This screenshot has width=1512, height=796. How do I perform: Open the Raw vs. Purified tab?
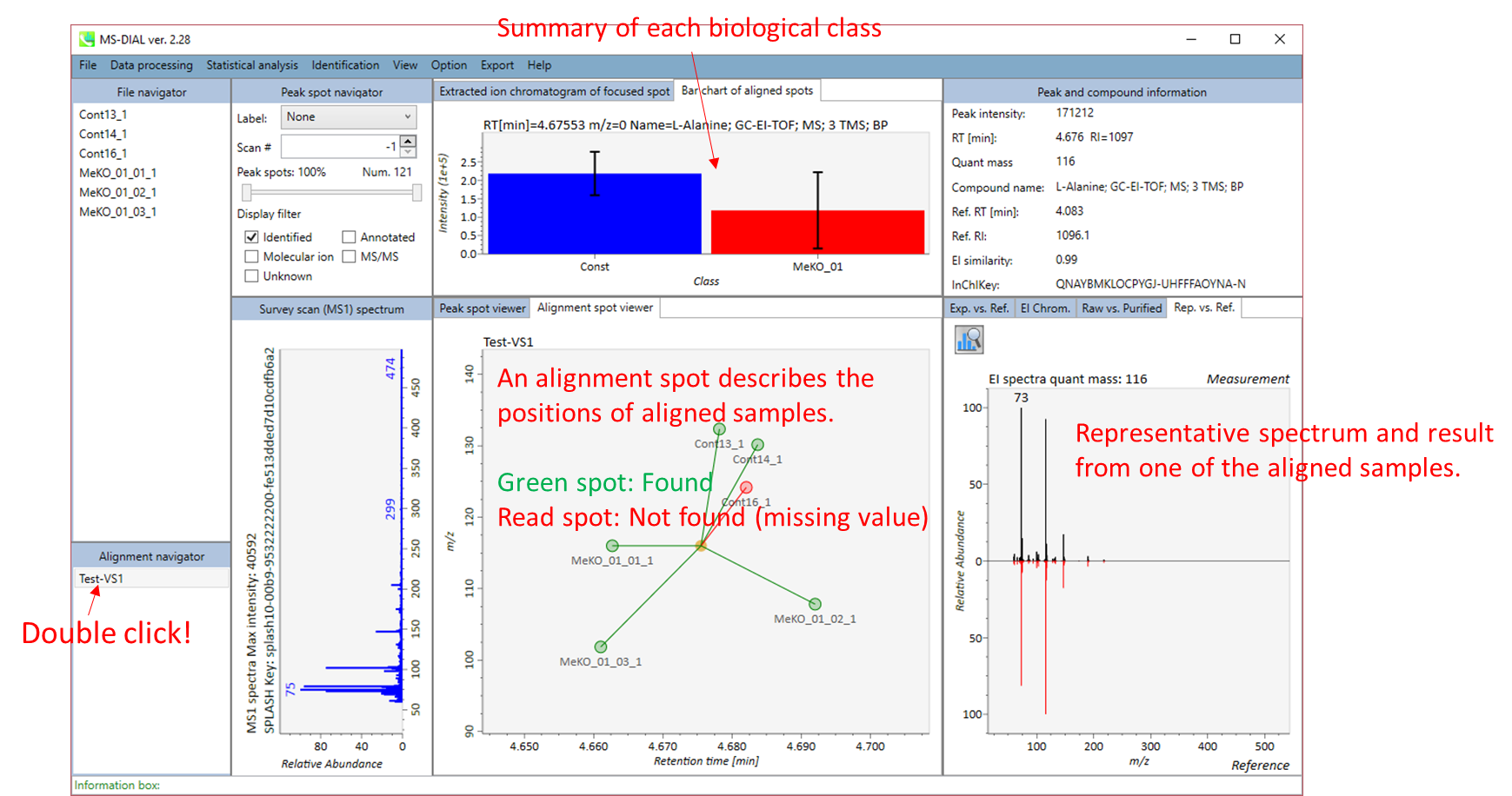pyautogui.click(x=1122, y=308)
